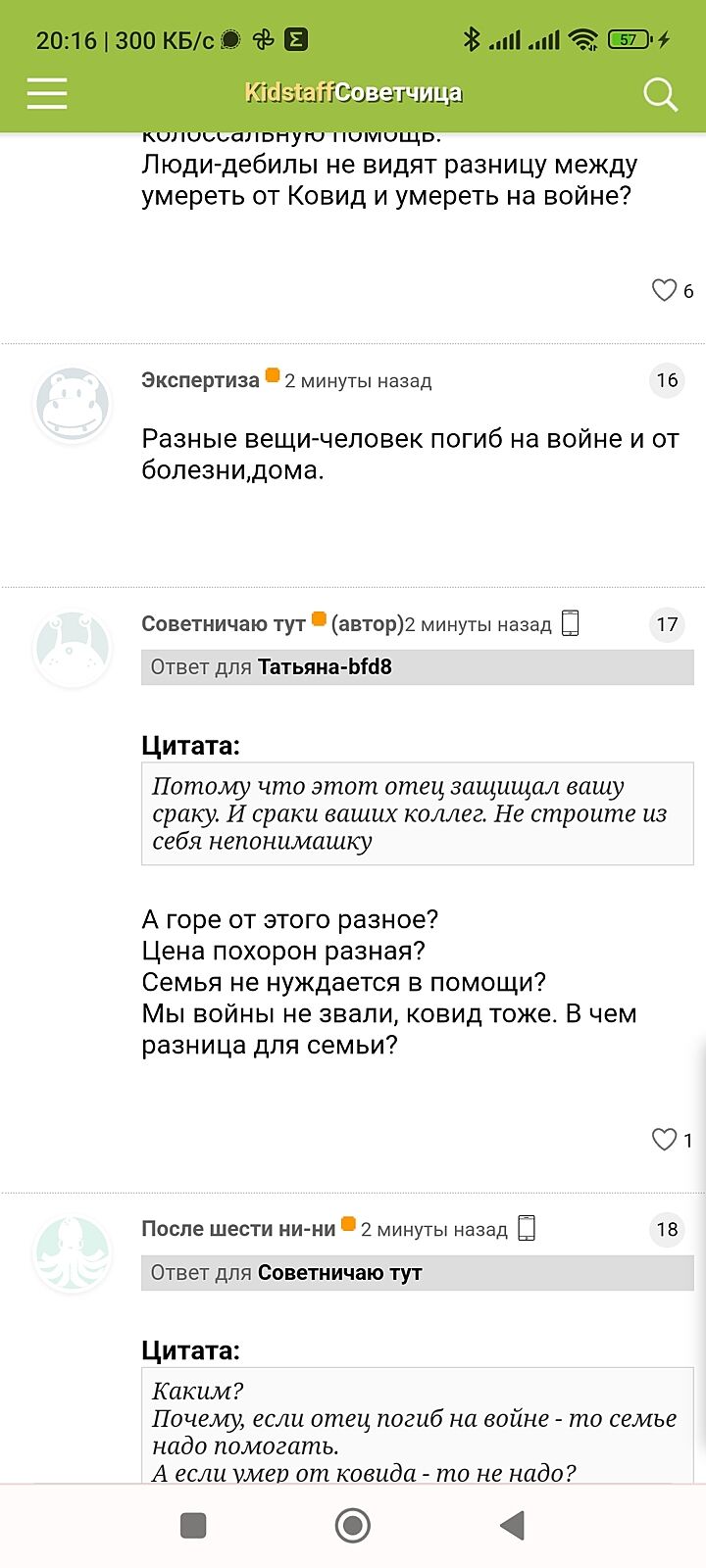Open the hamburger menu
Viewport: 706px width, 1568px height.
tap(47, 93)
